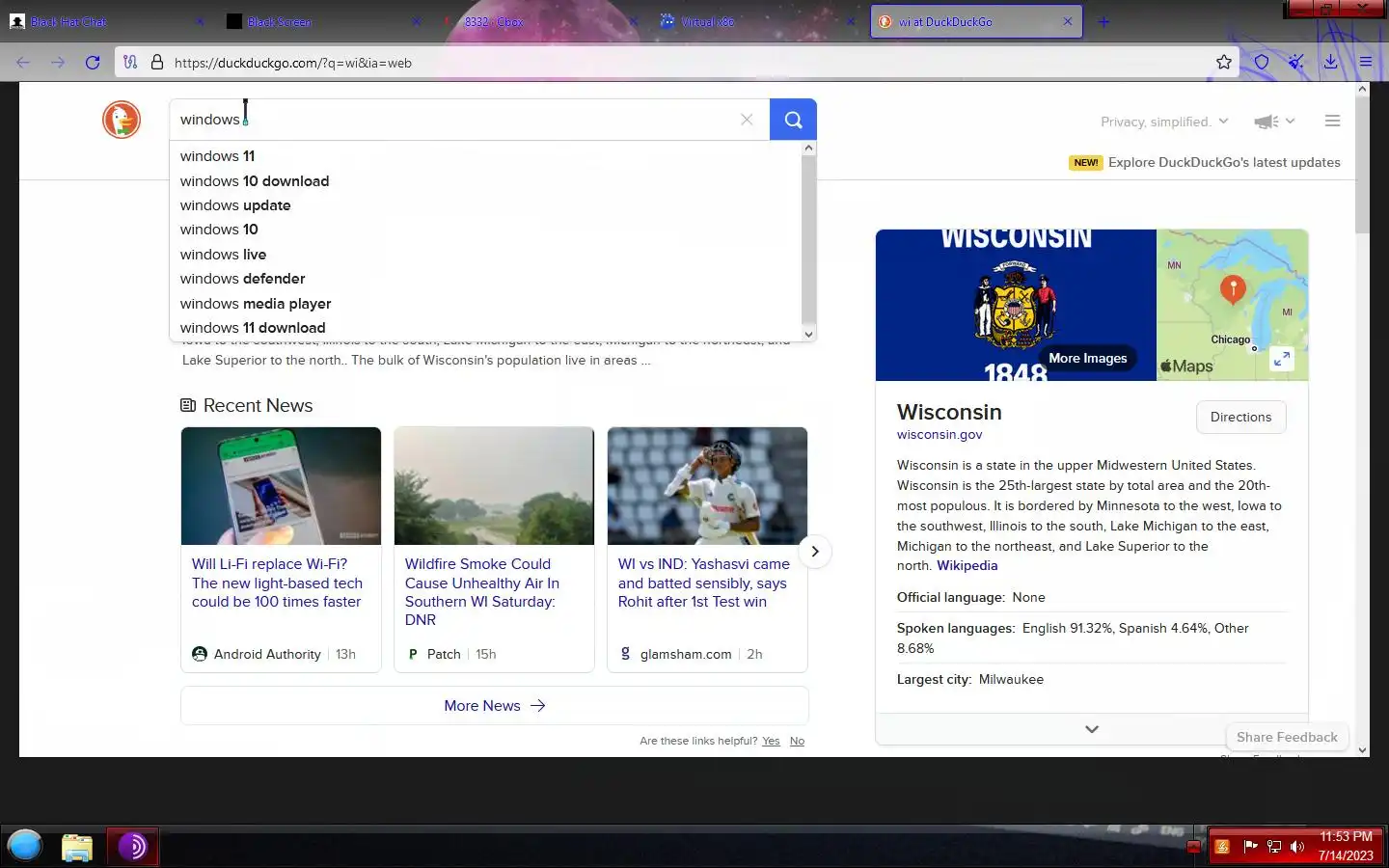Open the More News link

click(x=494, y=706)
